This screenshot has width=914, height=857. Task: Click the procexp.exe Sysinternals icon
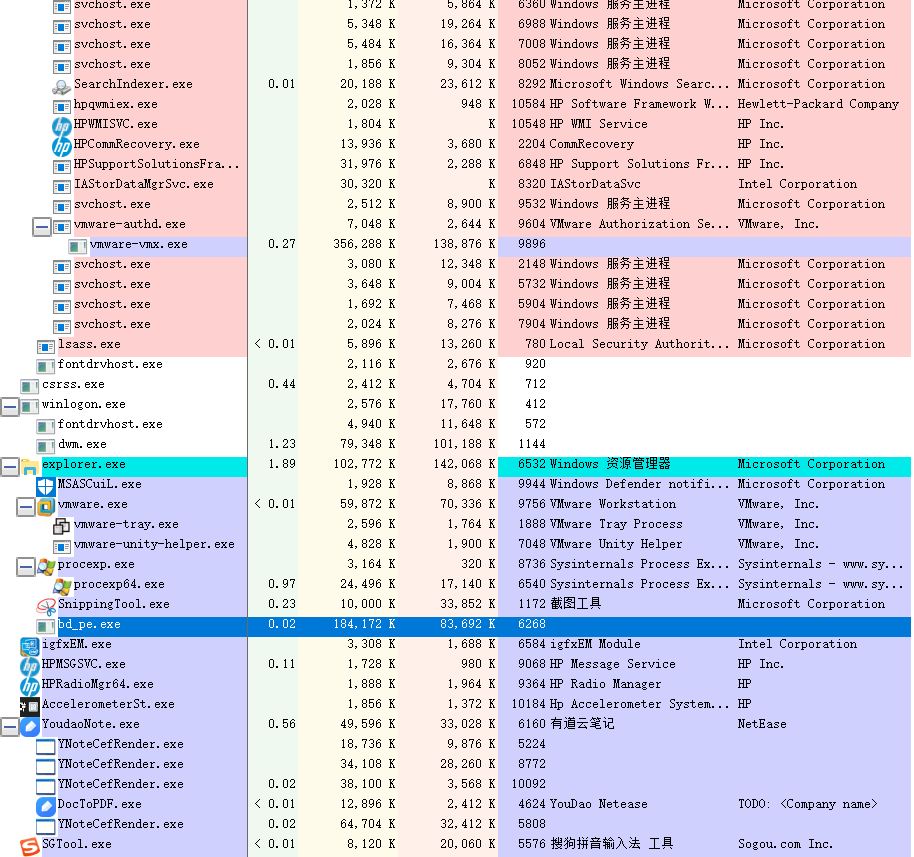[45, 567]
